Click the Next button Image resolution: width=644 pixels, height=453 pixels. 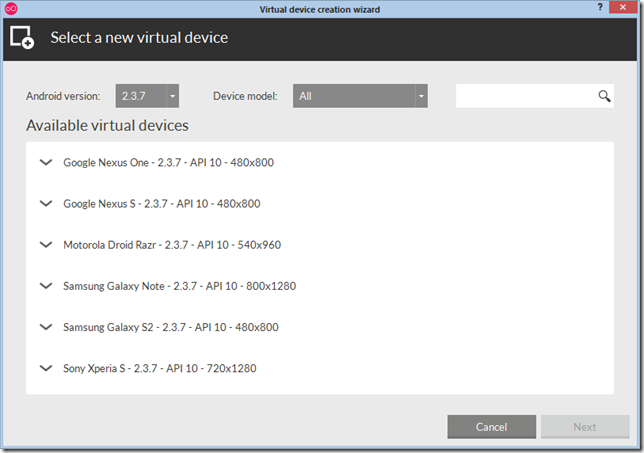585,427
